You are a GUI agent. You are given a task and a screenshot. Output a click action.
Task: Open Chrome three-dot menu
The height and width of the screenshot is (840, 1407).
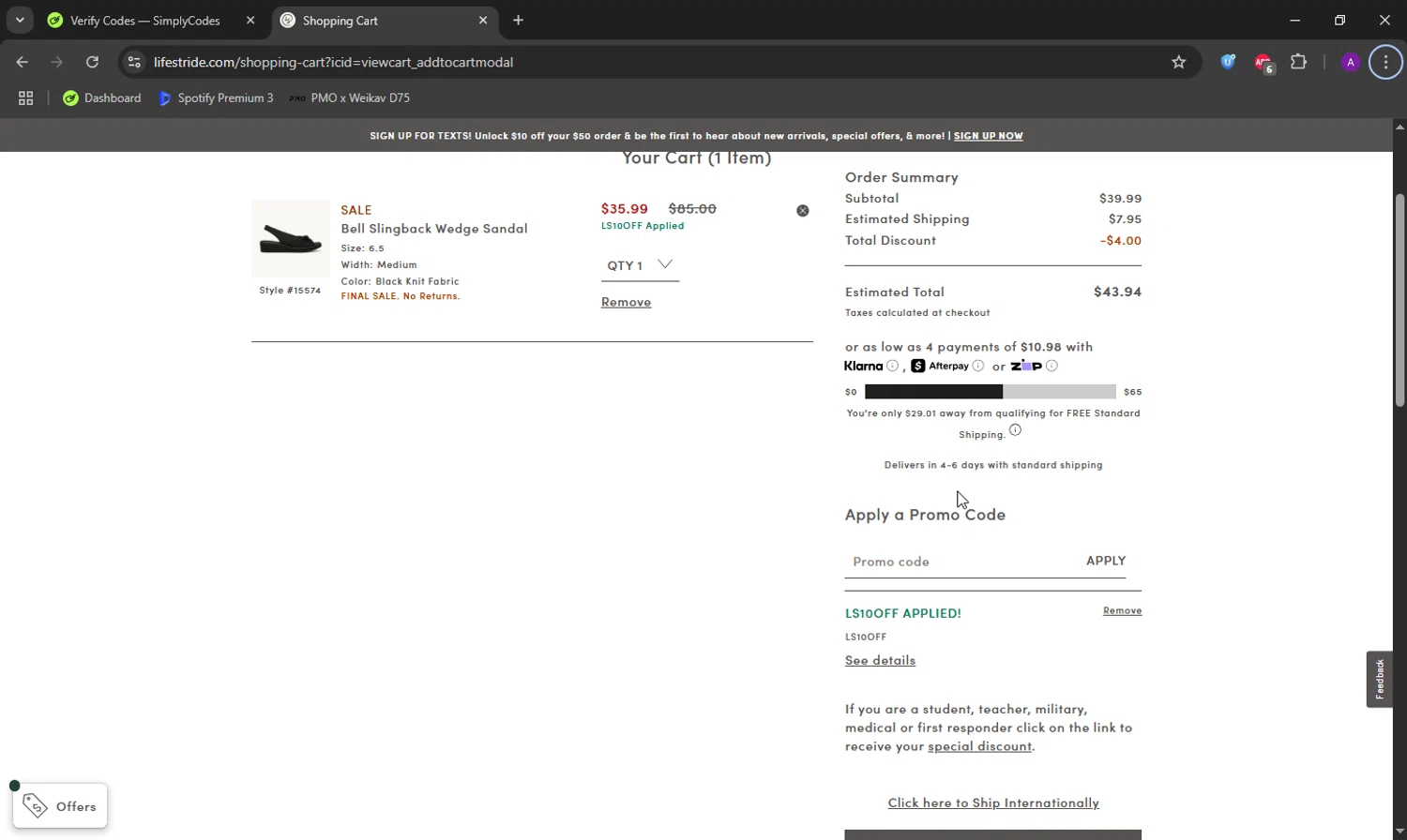(1385, 62)
